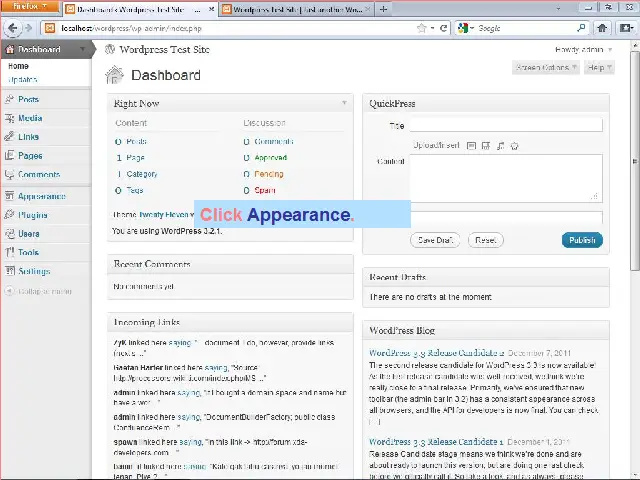Click the Pages icon in sidebar
The height and width of the screenshot is (480, 640).
(x=9, y=155)
